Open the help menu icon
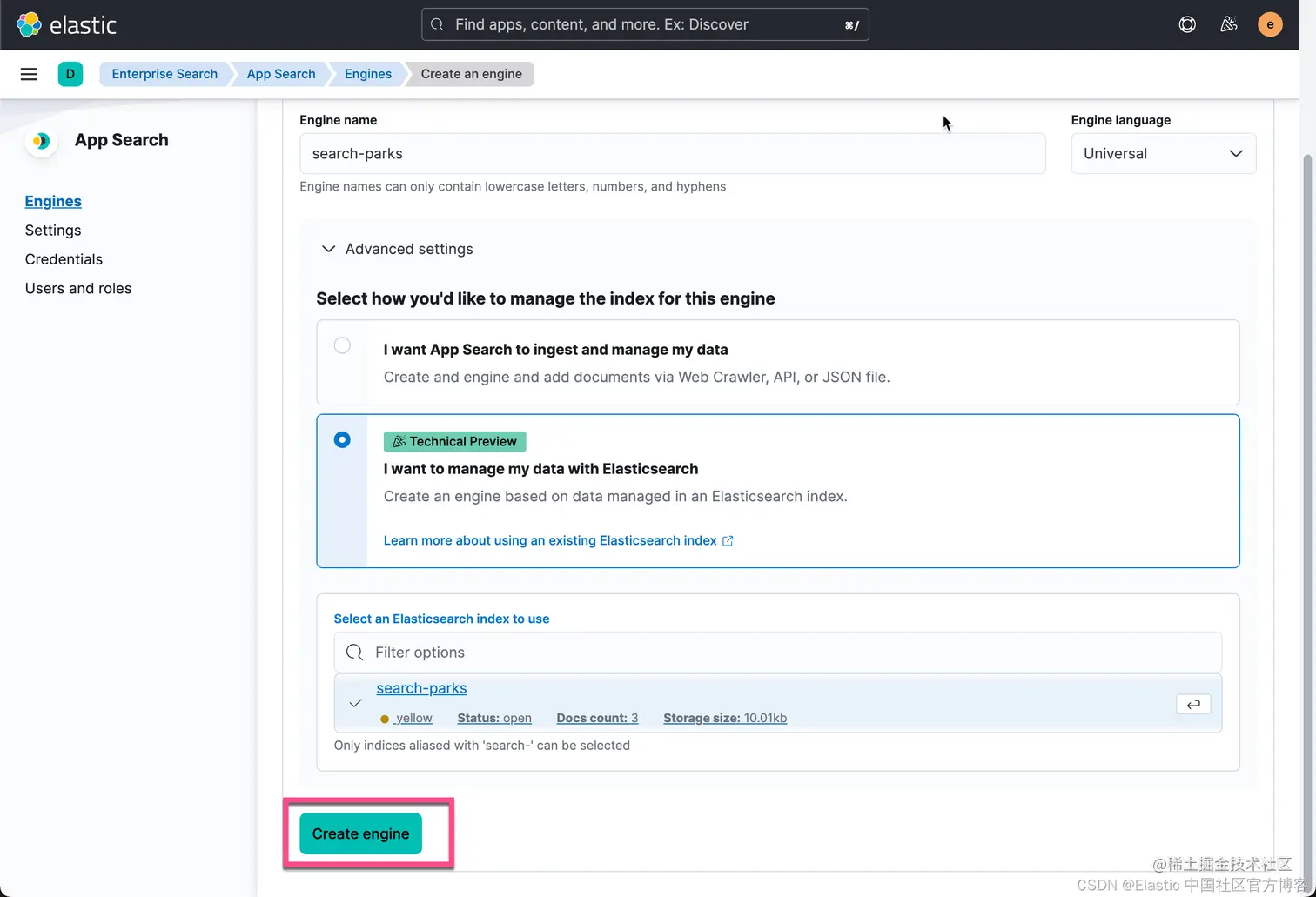Screen dimensions: 1316x897 [1187, 24]
